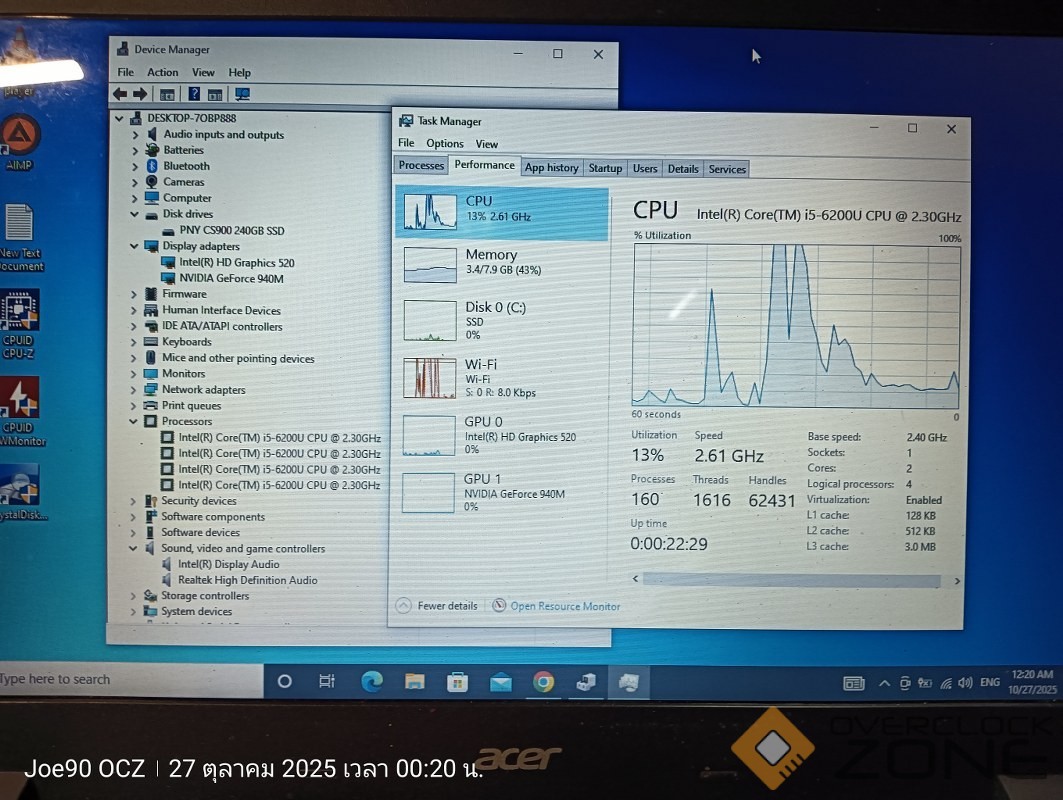Click the Wi-Fi network tray icon
This screenshot has width=1063, height=800.
(x=946, y=683)
